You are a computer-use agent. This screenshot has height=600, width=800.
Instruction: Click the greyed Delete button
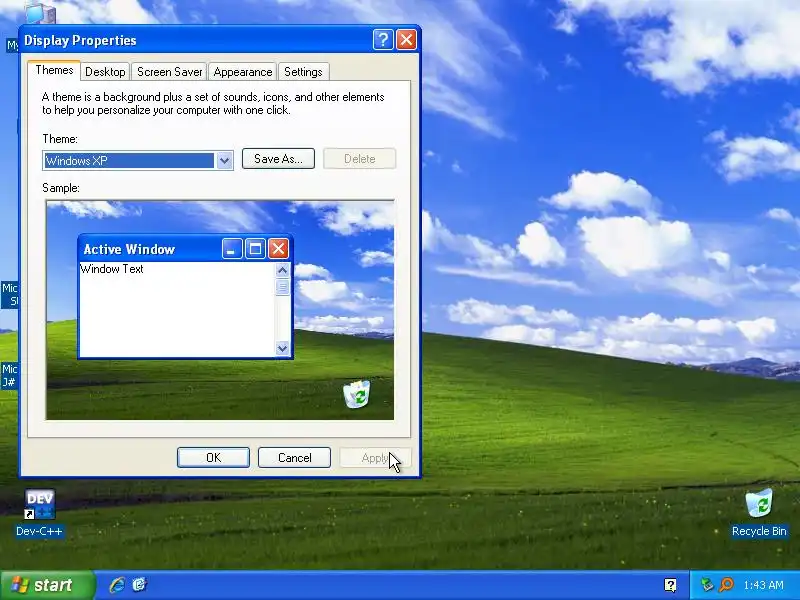360,159
